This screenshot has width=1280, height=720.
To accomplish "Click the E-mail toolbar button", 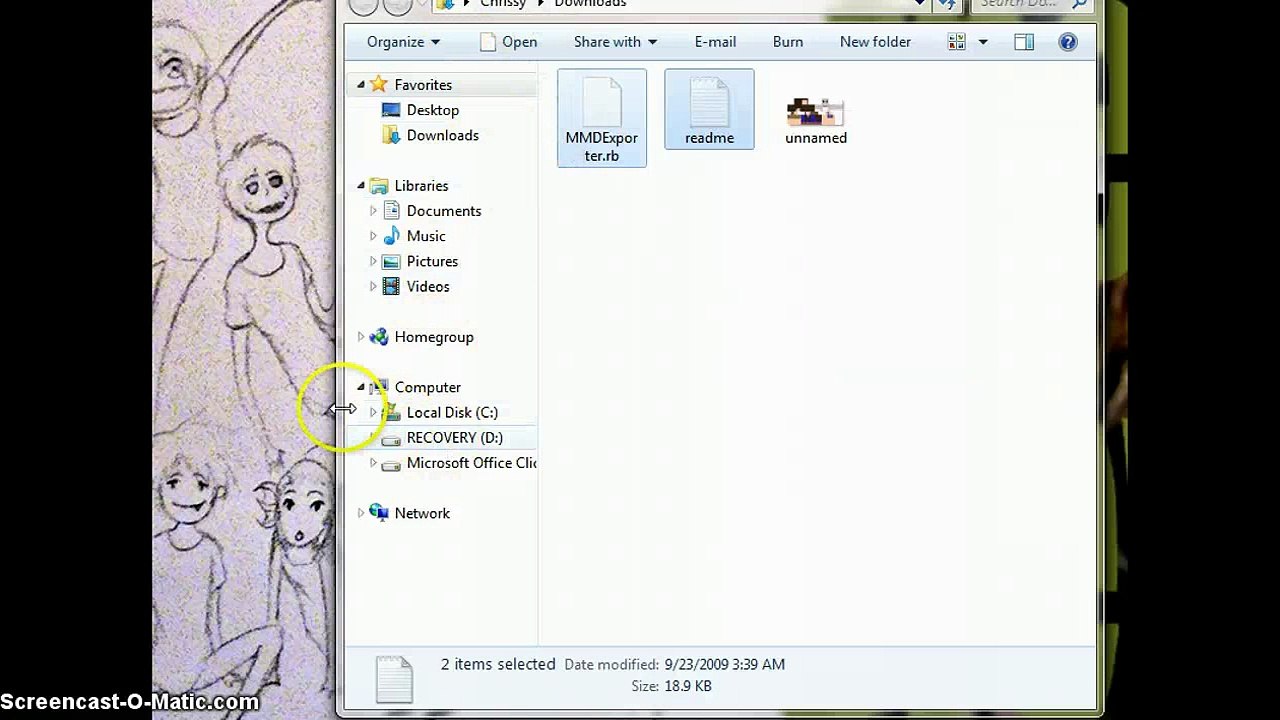I will pos(715,42).
